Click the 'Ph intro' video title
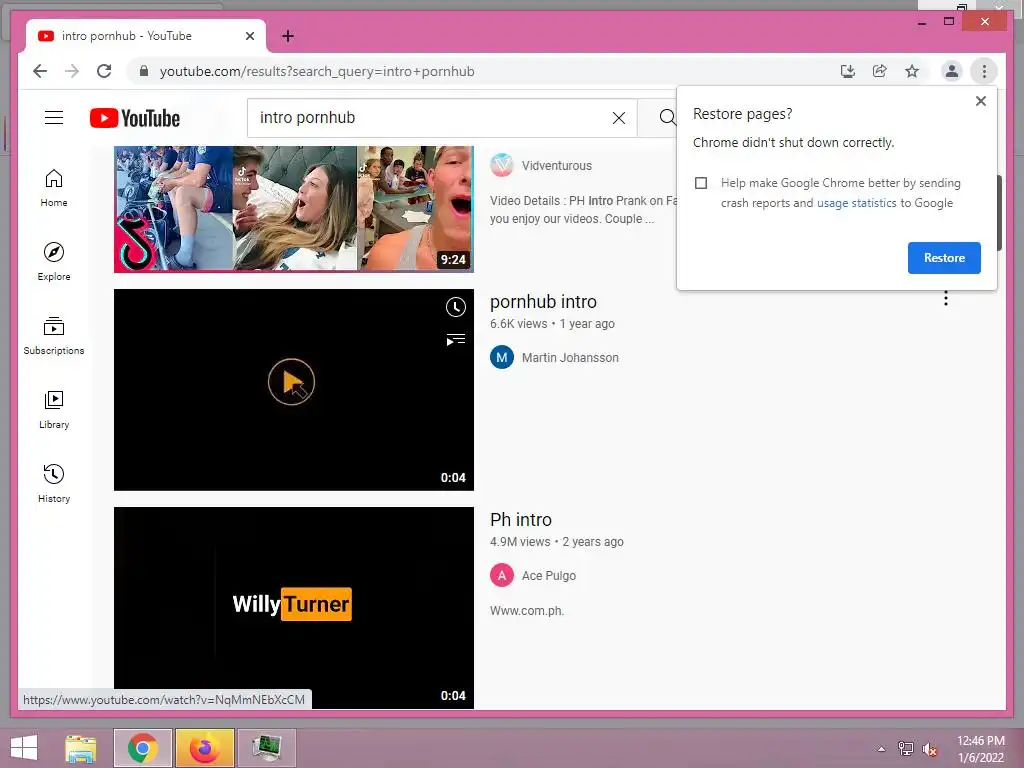This screenshot has height=768, width=1024. coord(520,520)
